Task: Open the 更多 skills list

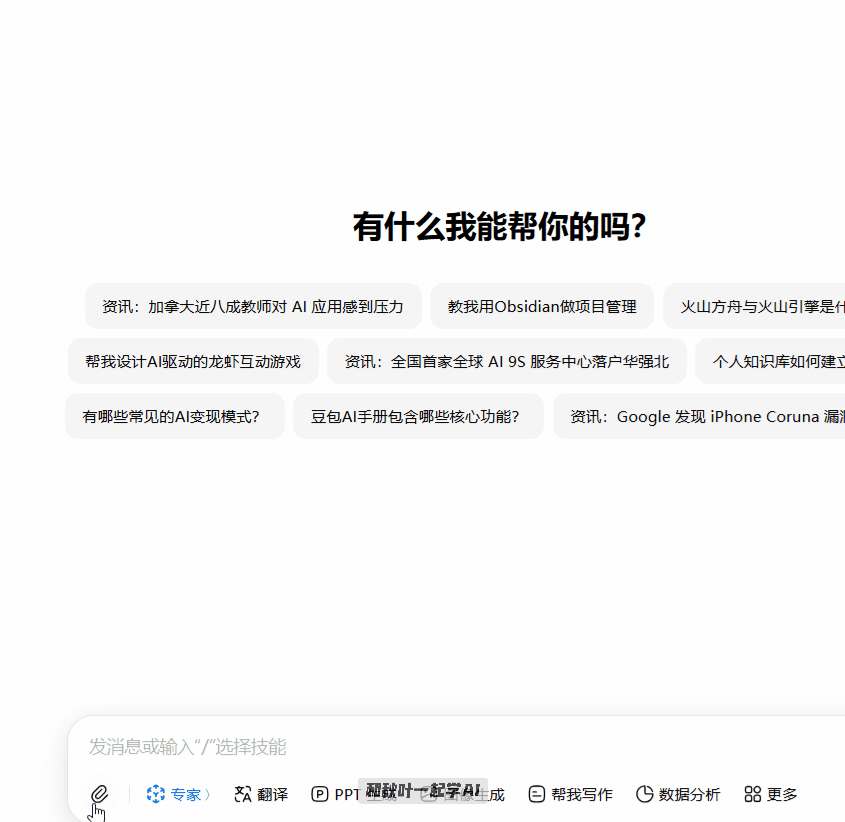Action: pos(770,794)
